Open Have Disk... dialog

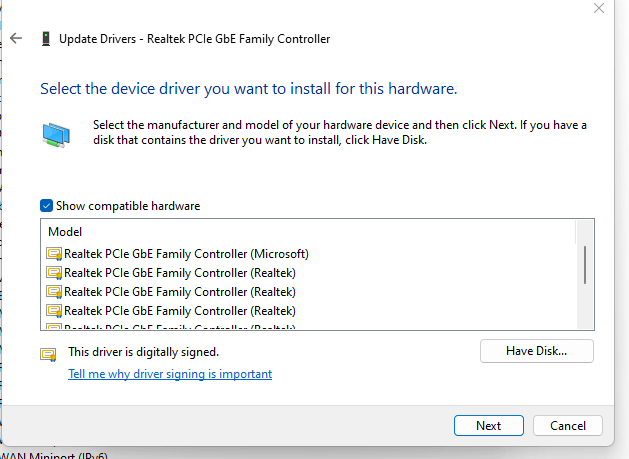pos(537,351)
